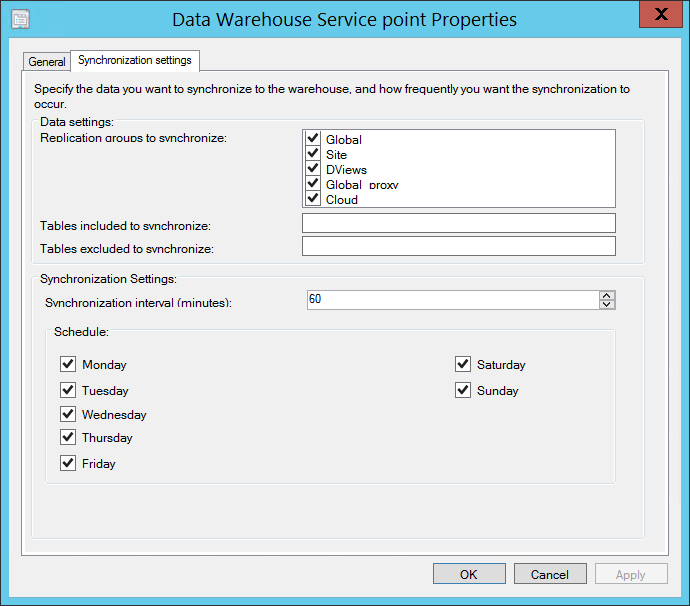690x606 pixels.
Task: Toggle the Wednesday schedule checkbox
Action: coord(68,414)
